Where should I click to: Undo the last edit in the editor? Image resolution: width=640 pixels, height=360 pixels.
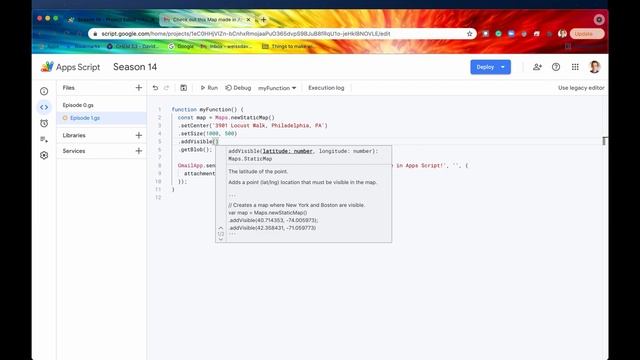156,88
